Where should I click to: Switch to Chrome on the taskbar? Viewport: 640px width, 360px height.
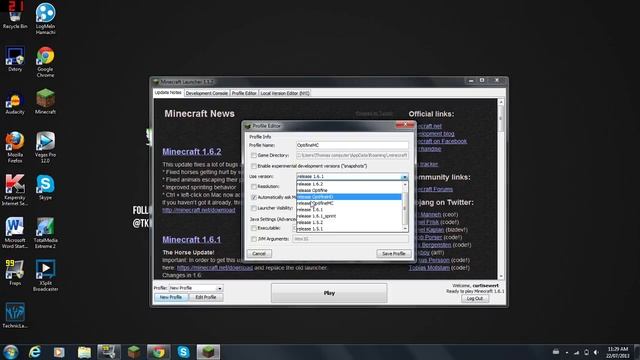click(x=159, y=352)
